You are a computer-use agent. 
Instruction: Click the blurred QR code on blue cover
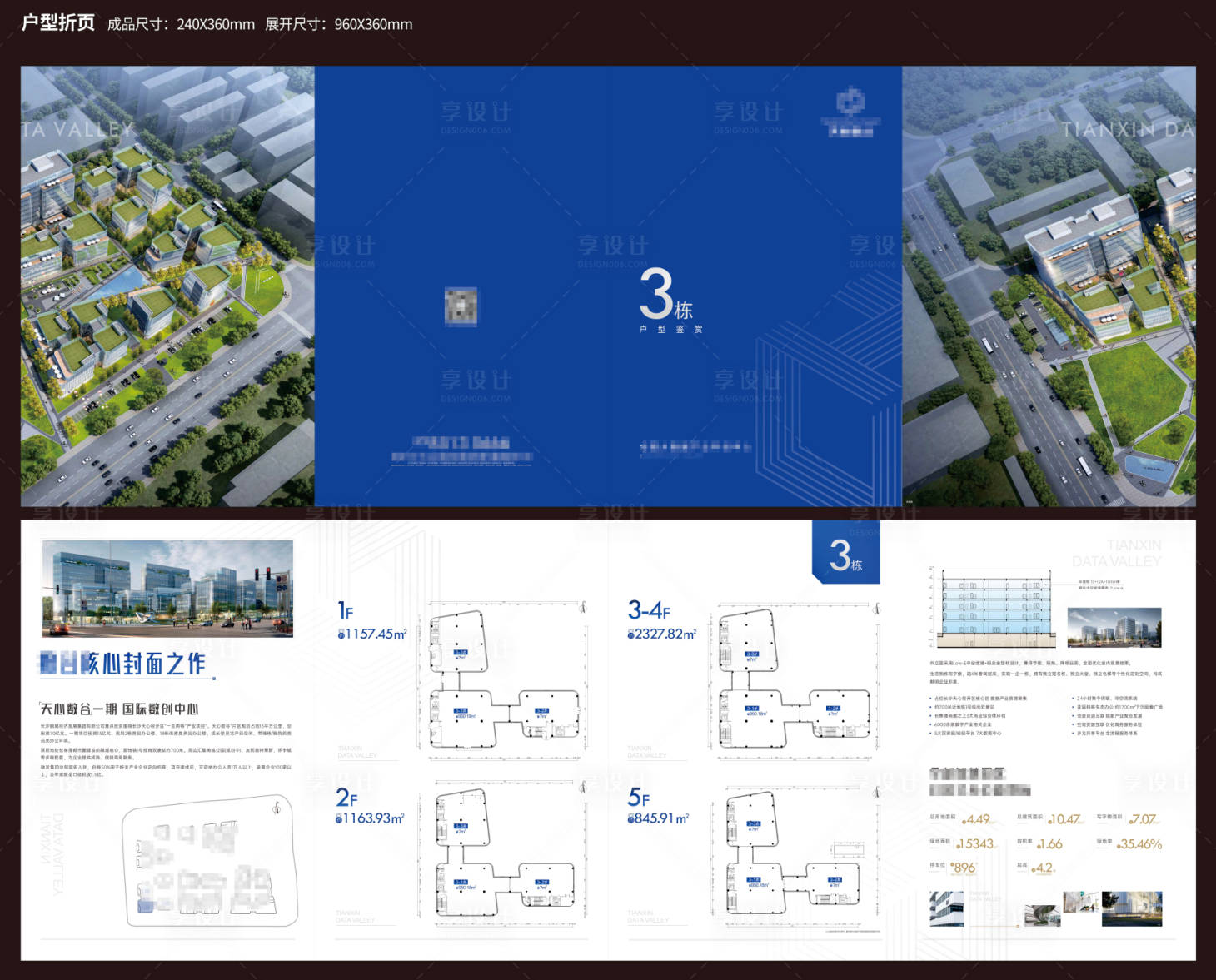point(461,306)
